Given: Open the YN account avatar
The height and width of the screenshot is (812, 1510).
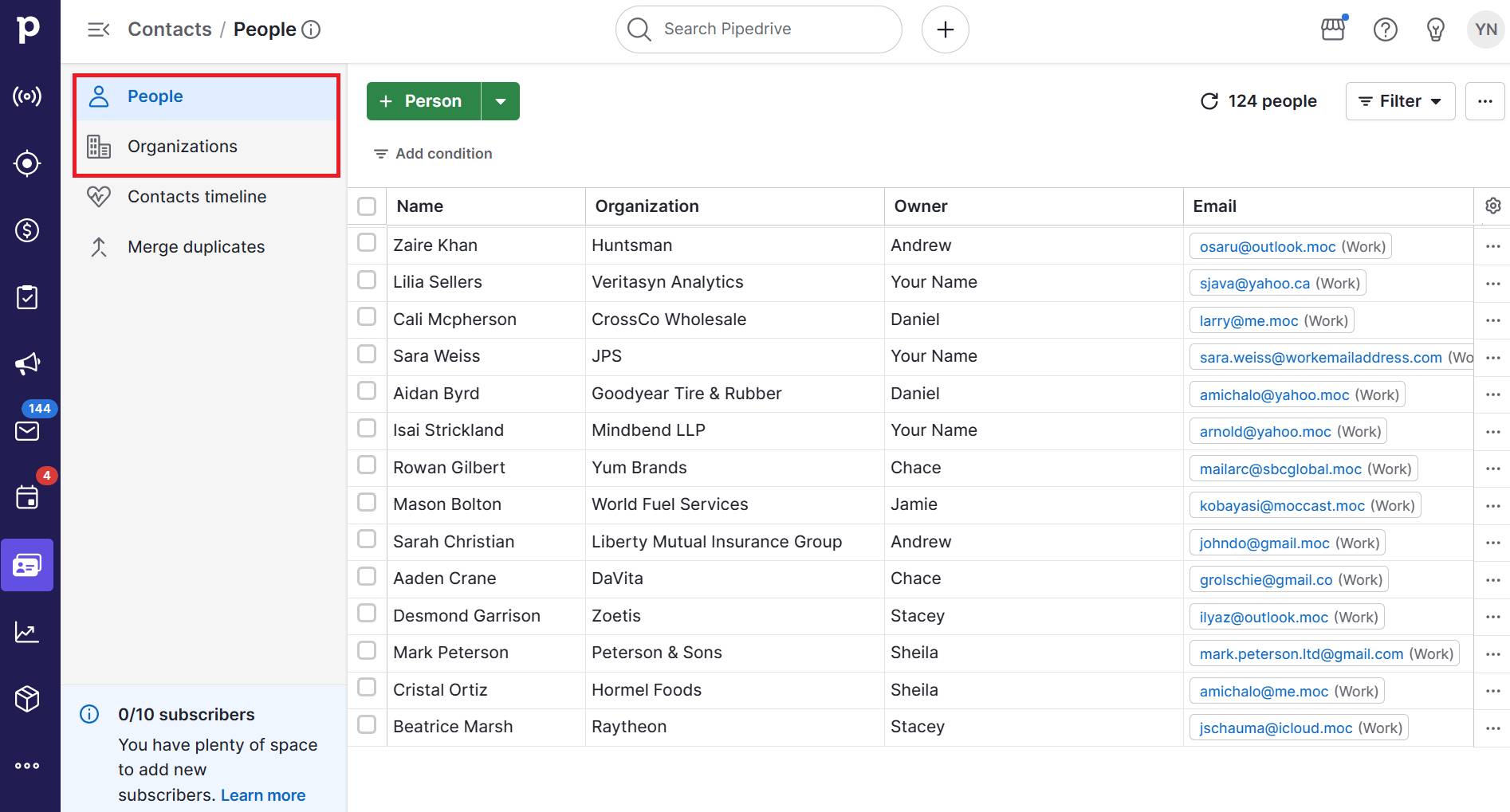Looking at the screenshot, I should [1486, 29].
